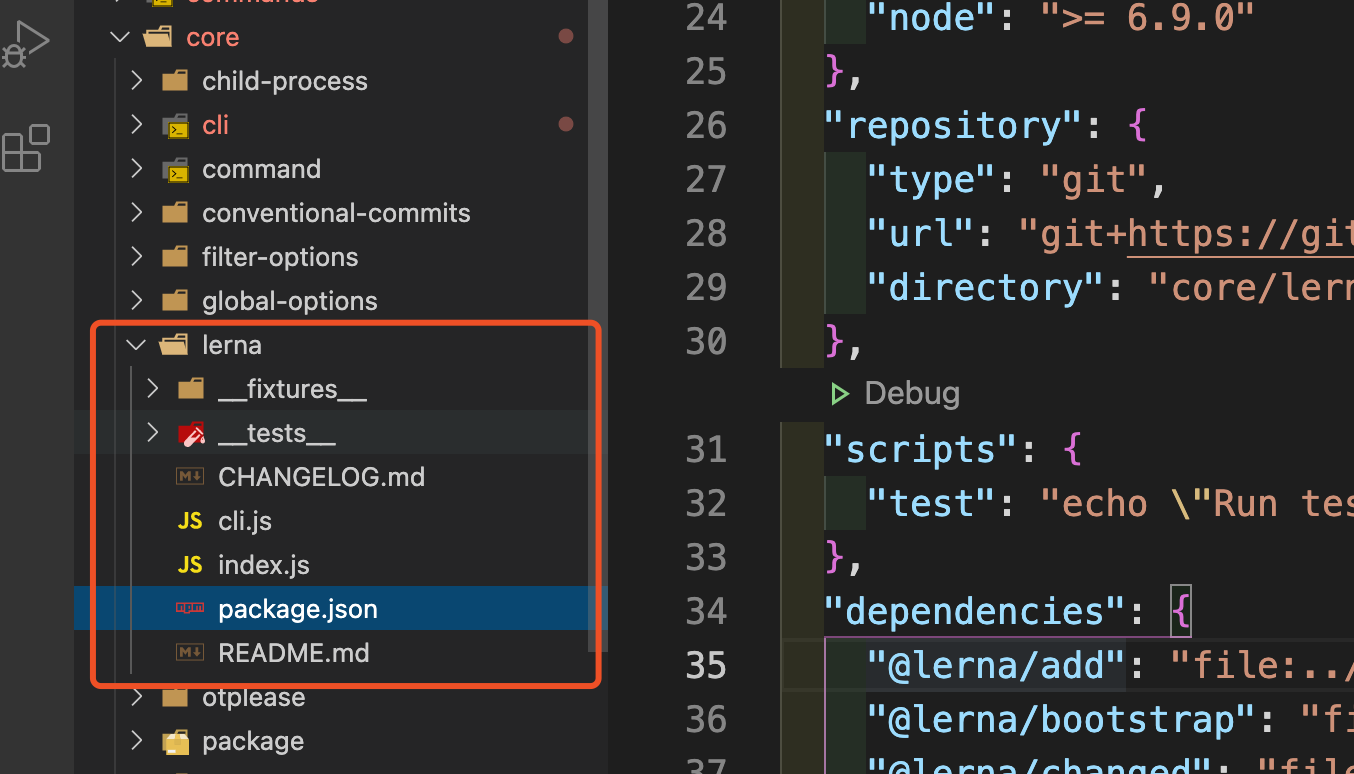Open index.js in the explorer
The width and height of the screenshot is (1354, 774).
tap(264, 565)
